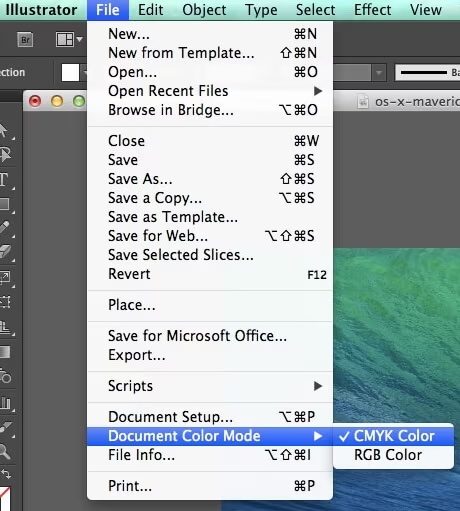Select the Pencil tool
The width and height of the screenshot is (460, 511).
pos(5,227)
